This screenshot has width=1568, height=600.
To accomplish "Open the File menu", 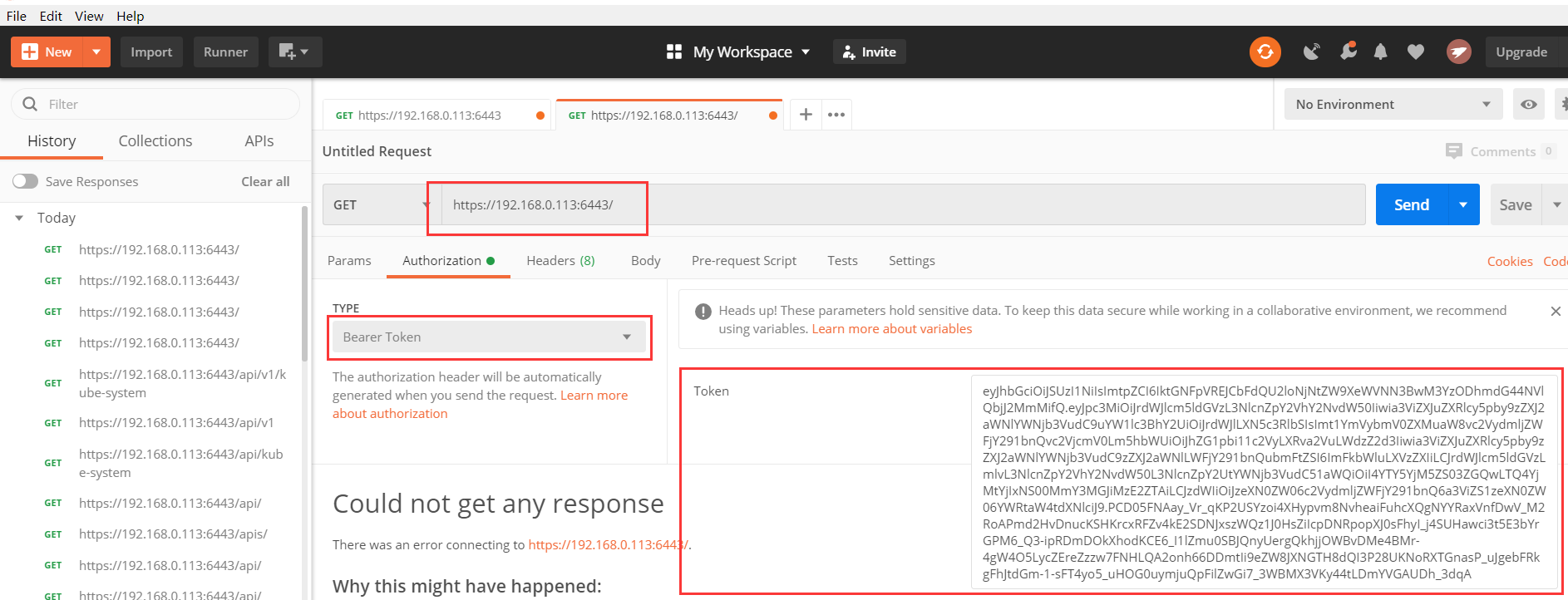I will coord(17,16).
